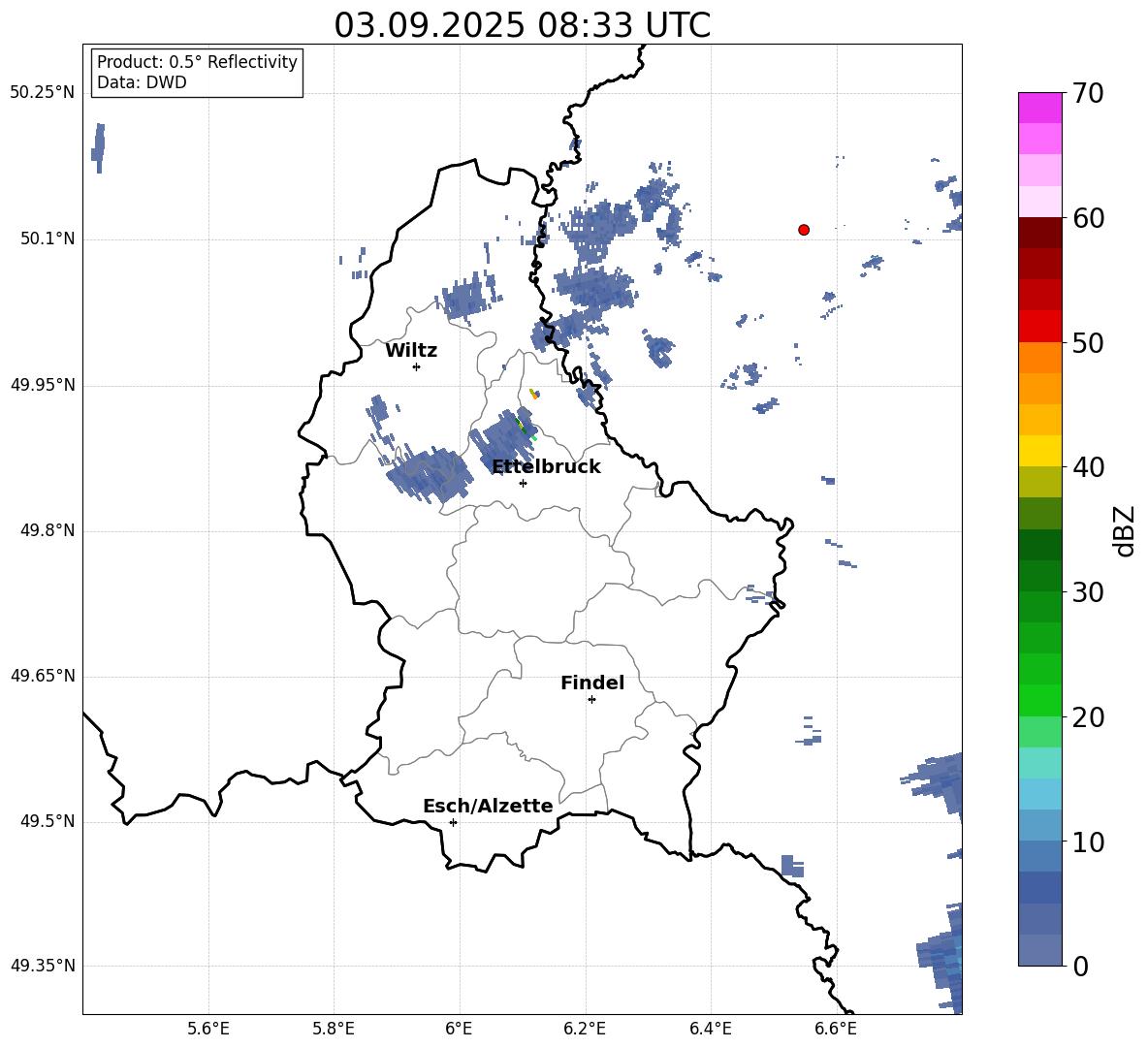
Task: Click the red dot marker on the map
Action: pyautogui.click(x=804, y=230)
